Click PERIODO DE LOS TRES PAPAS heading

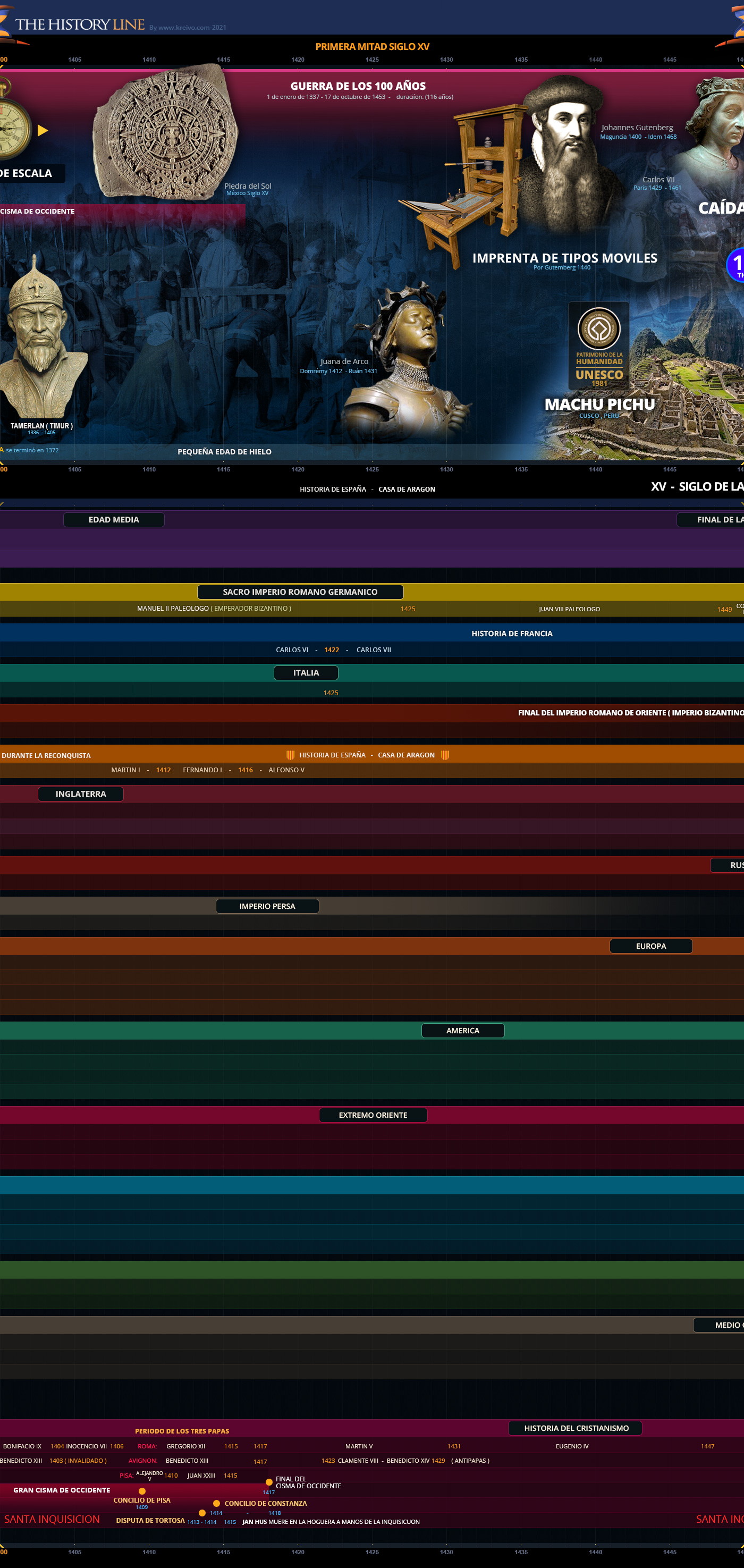[182, 1431]
